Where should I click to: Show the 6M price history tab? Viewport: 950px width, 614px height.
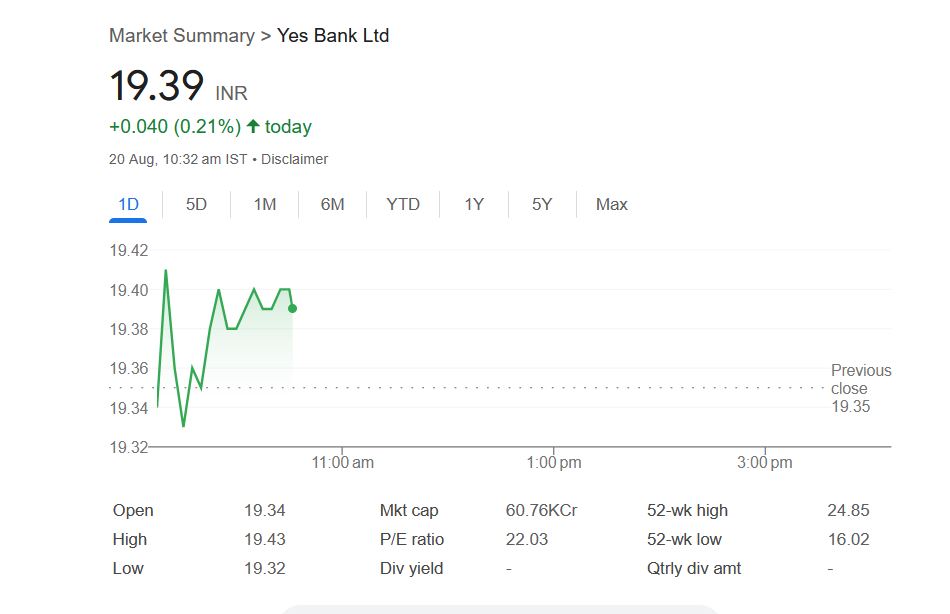[332, 205]
